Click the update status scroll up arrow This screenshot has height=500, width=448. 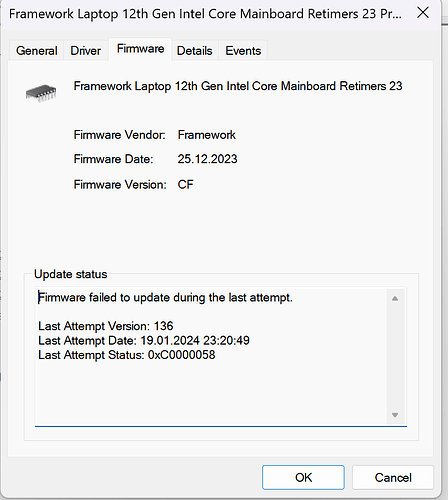click(x=395, y=298)
